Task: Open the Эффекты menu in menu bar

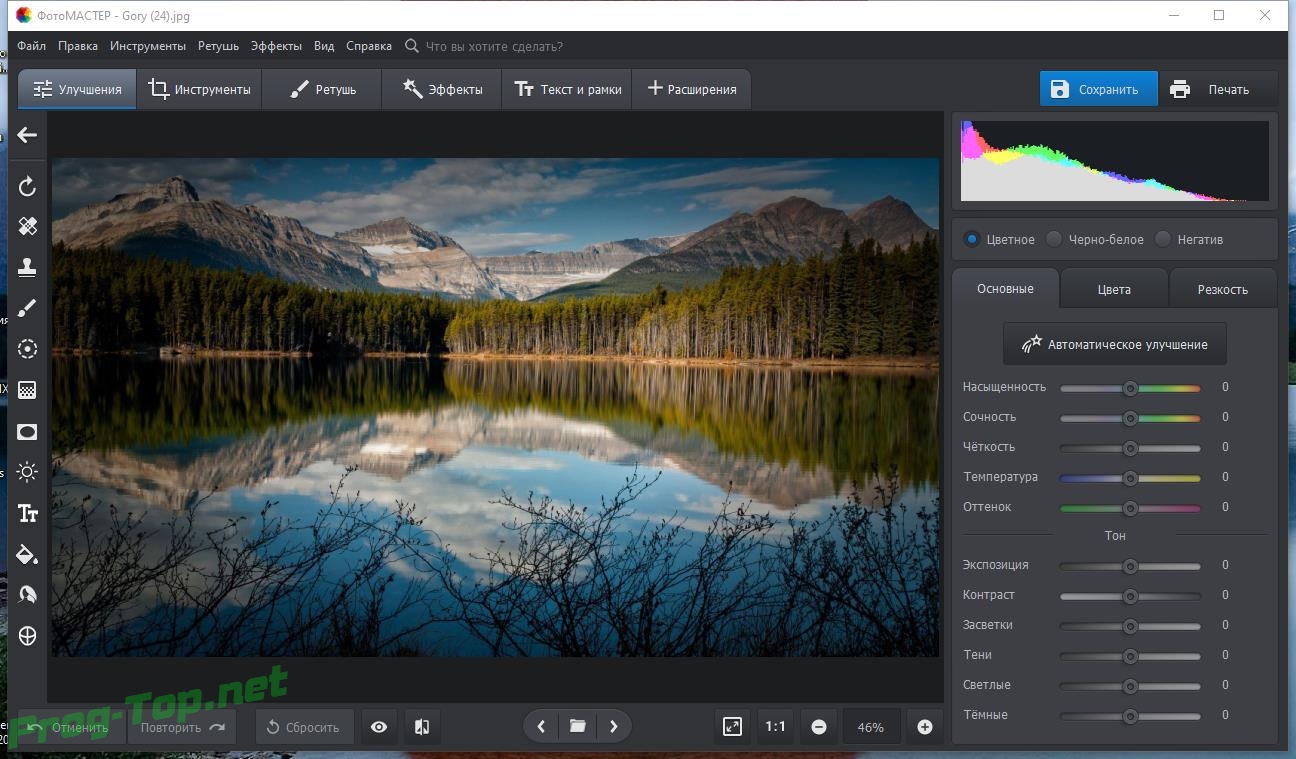Action: [x=276, y=46]
